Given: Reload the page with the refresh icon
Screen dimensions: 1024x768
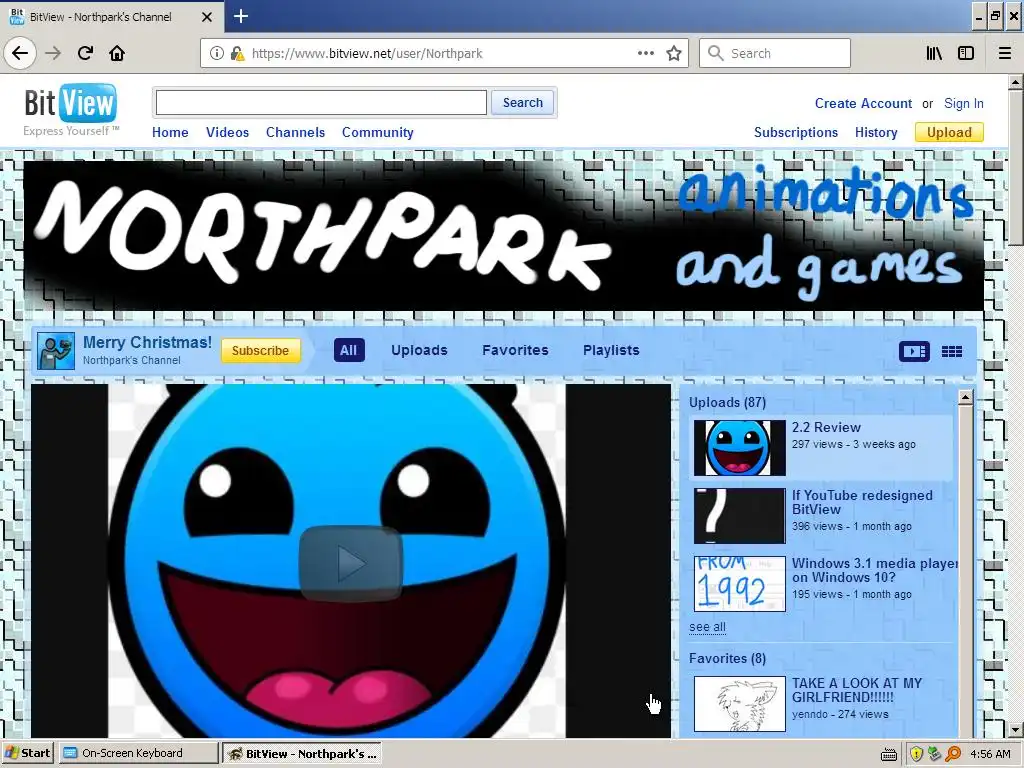Looking at the screenshot, I should click(85, 53).
